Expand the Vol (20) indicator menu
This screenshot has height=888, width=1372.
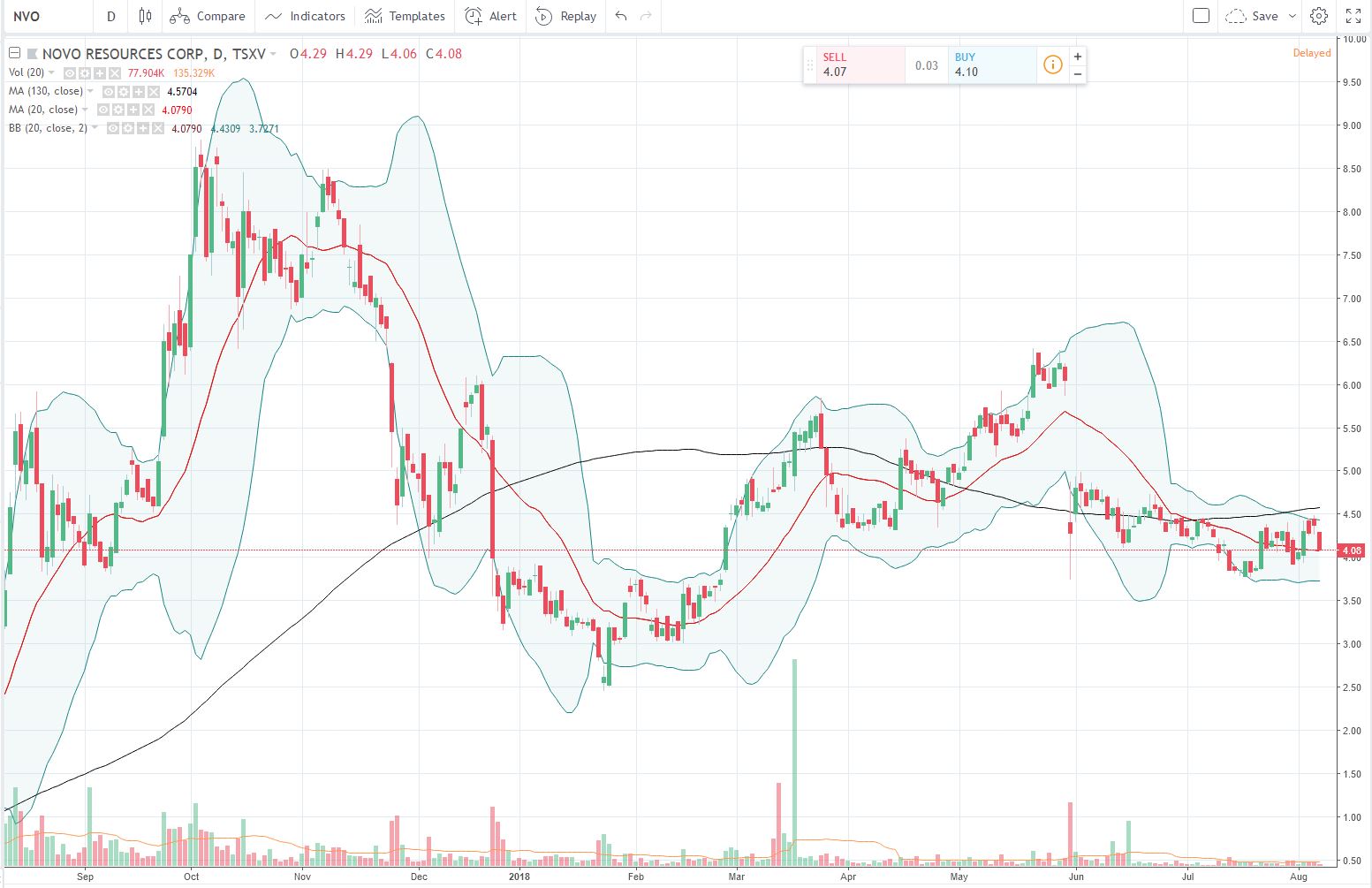point(51,72)
